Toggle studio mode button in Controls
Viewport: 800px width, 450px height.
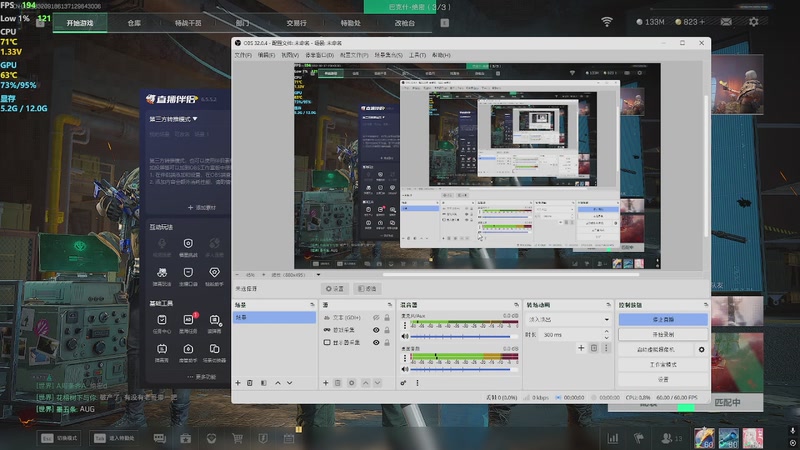[x=663, y=364]
